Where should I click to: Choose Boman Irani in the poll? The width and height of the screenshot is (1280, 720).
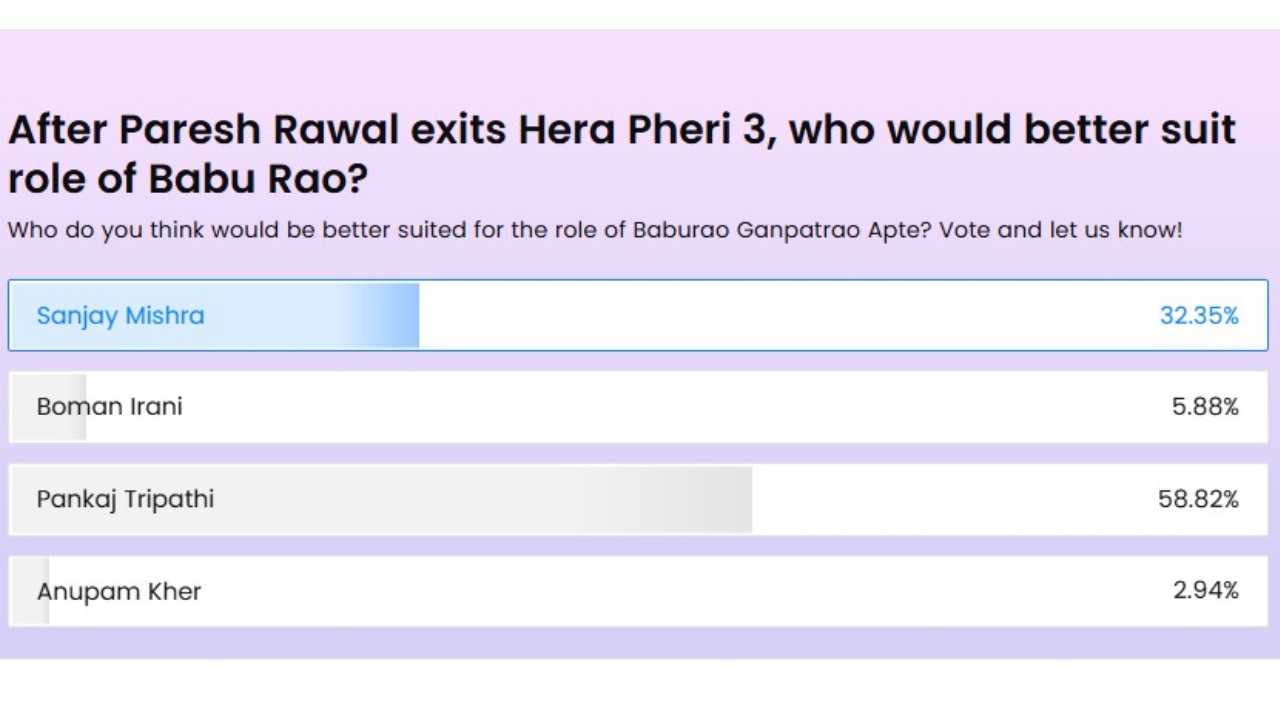pyautogui.click(x=638, y=407)
